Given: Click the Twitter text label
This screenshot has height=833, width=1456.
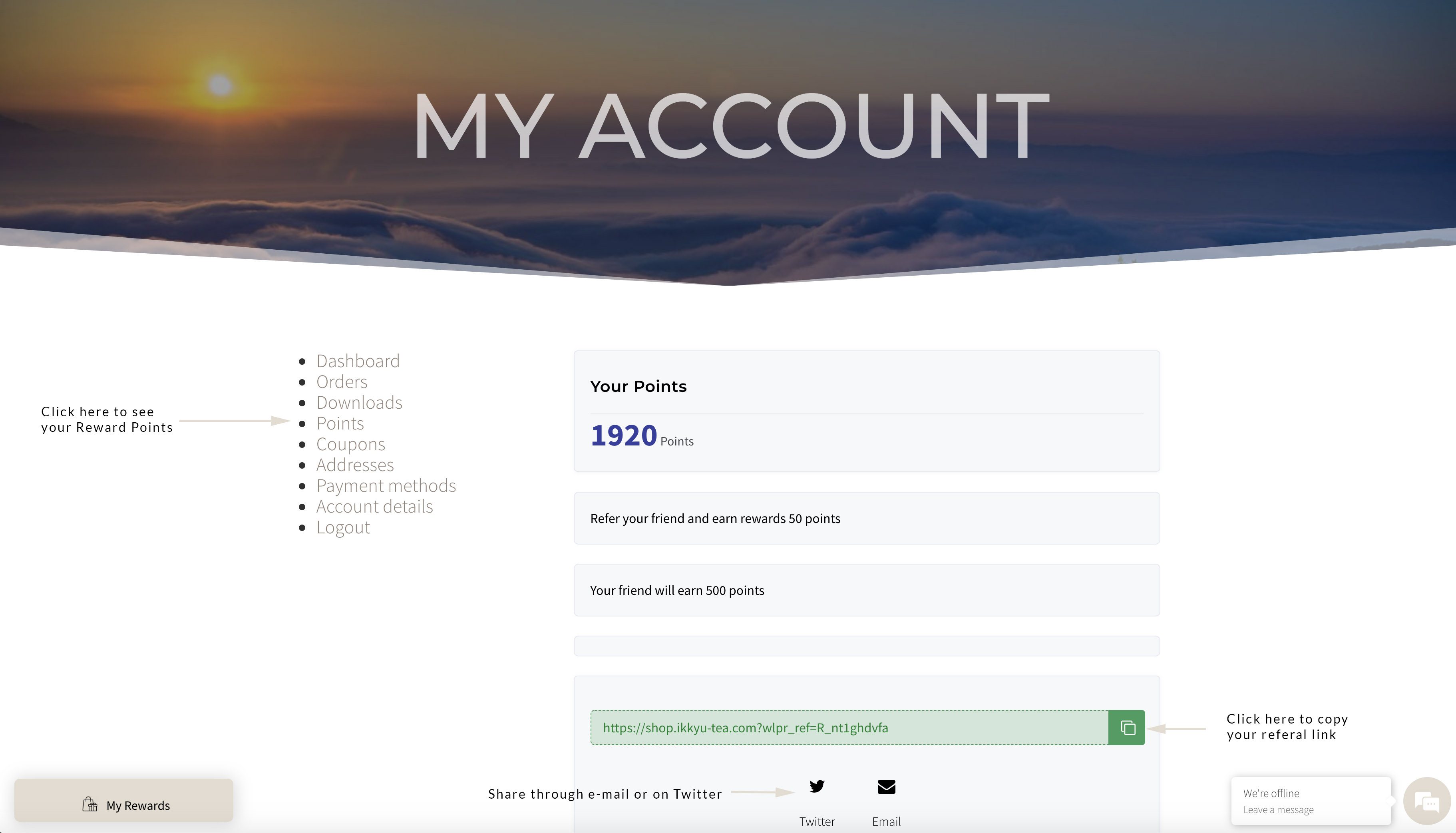Looking at the screenshot, I should point(817,821).
